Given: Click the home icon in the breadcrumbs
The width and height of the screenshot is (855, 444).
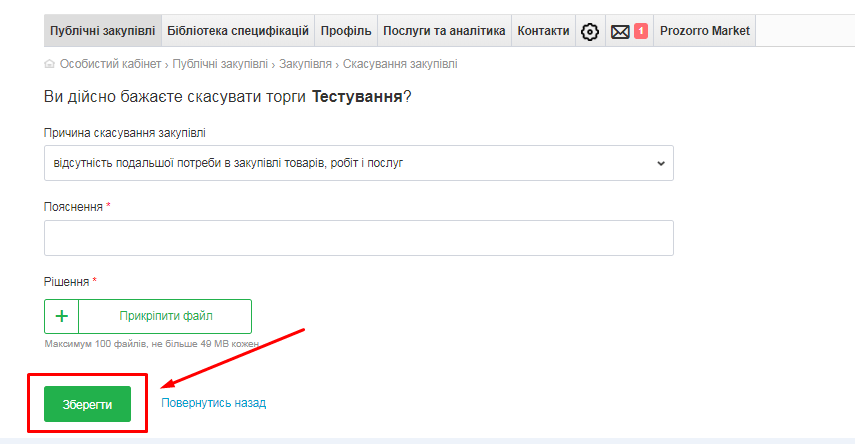Looking at the screenshot, I should point(50,64).
